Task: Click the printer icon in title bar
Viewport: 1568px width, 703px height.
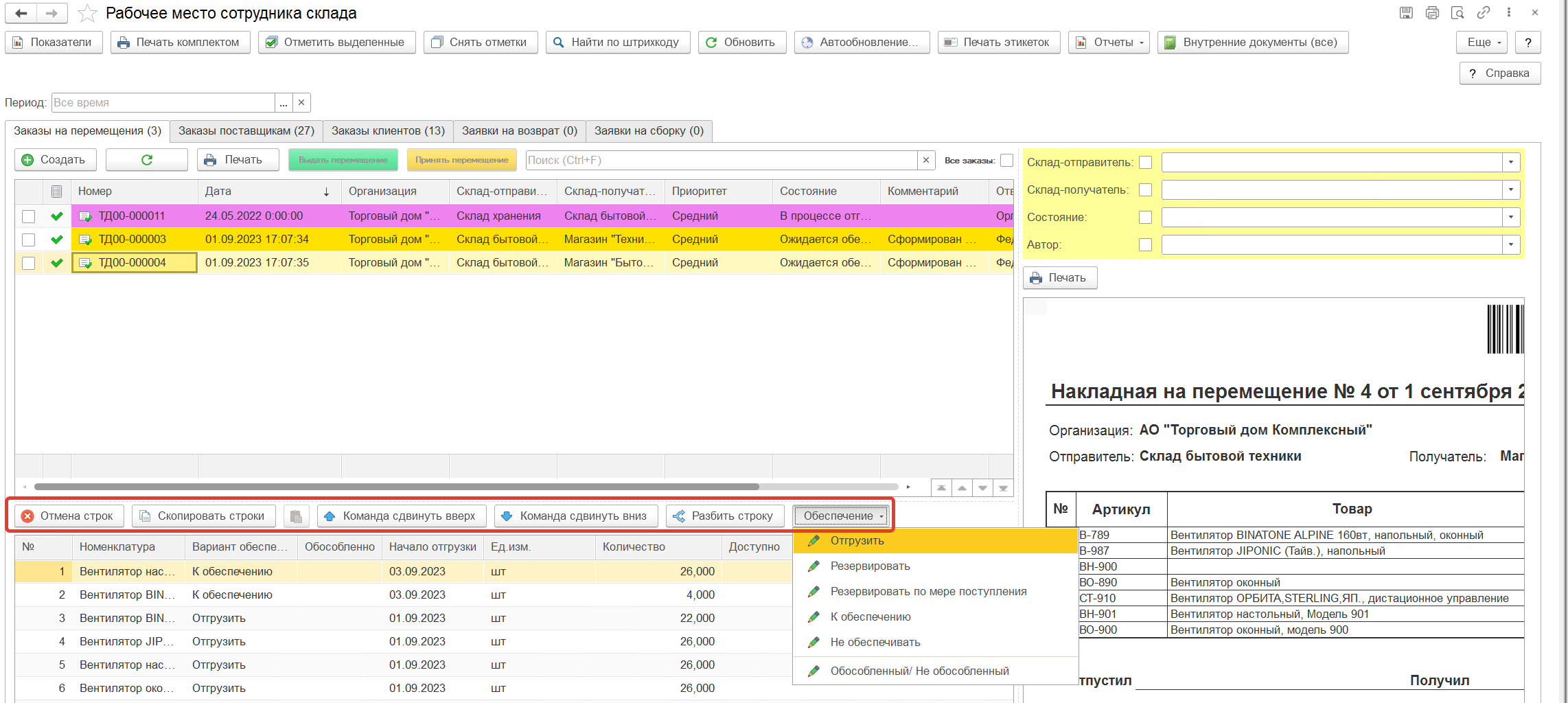Action: pyautogui.click(x=1432, y=12)
